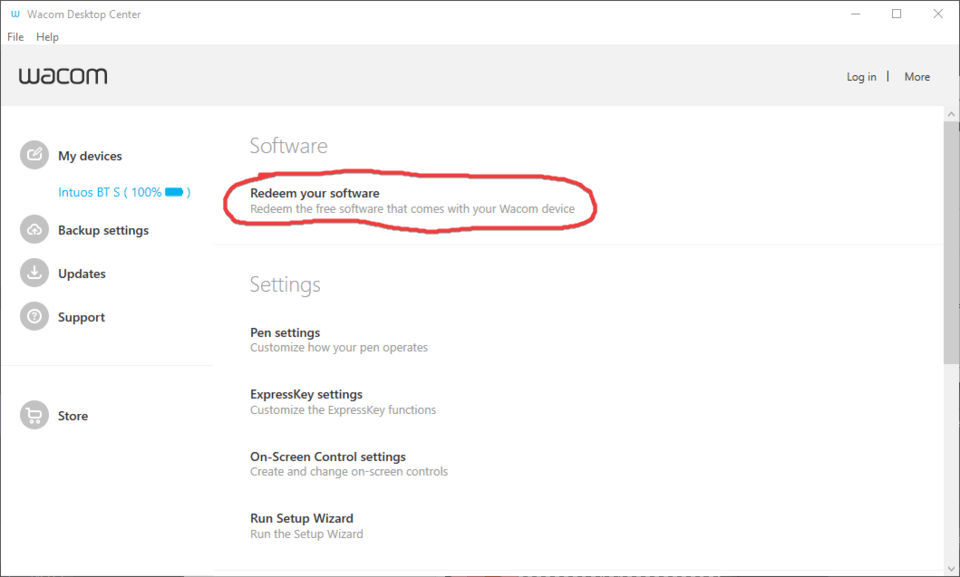
Task: Click the Wacom logo in header
Action: pos(62,76)
